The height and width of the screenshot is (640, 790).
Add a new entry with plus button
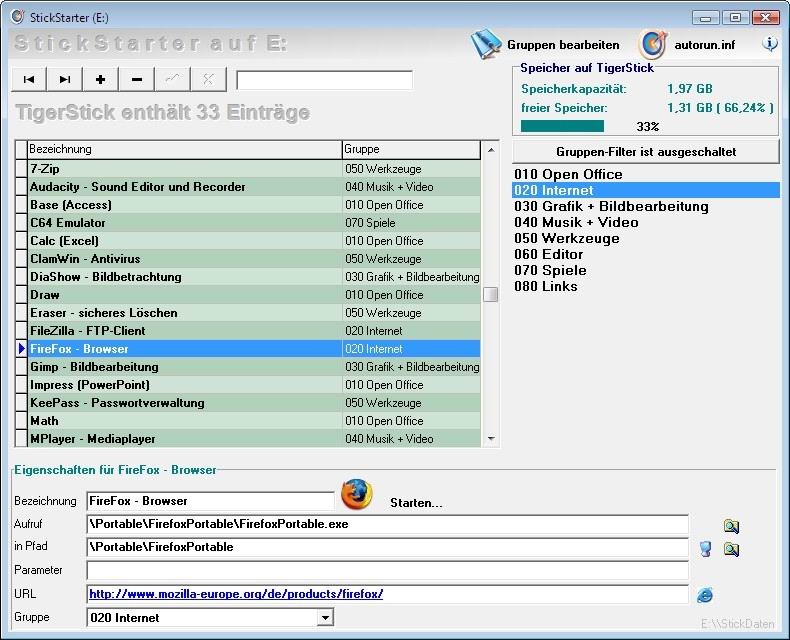click(x=100, y=80)
